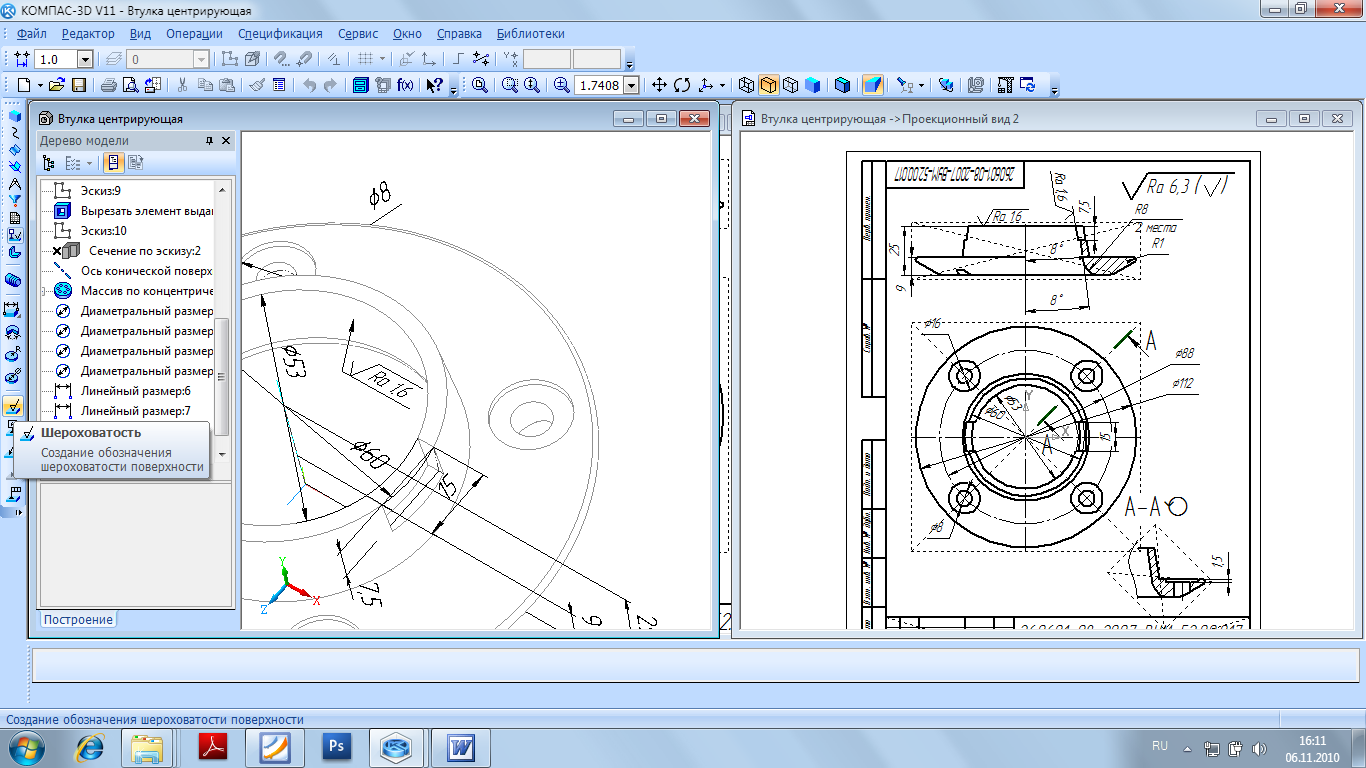Toggle shaded-with-edges display mode icon
The image size is (1366, 768).
click(x=842, y=85)
